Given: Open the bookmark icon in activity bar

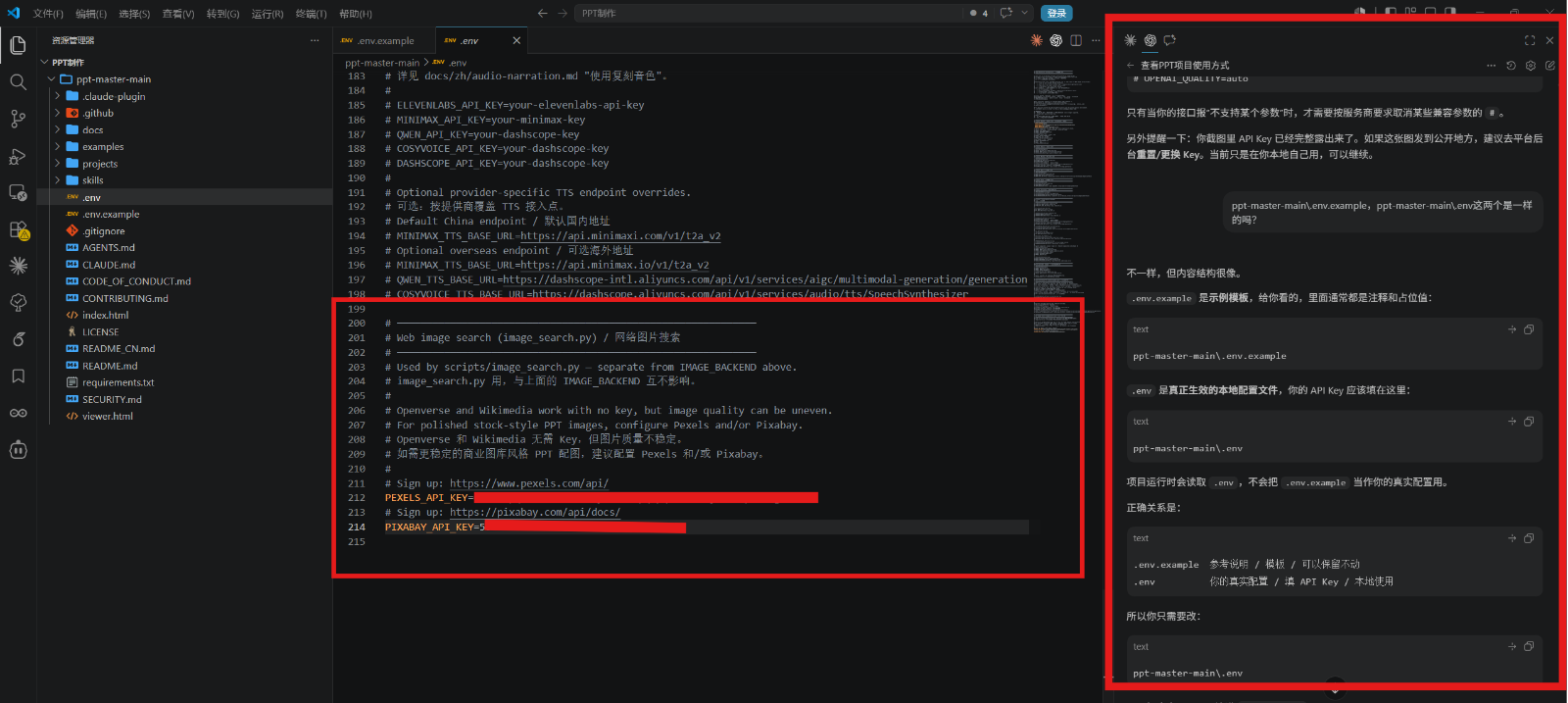Looking at the screenshot, I should pyautogui.click(x=18, y=377).
